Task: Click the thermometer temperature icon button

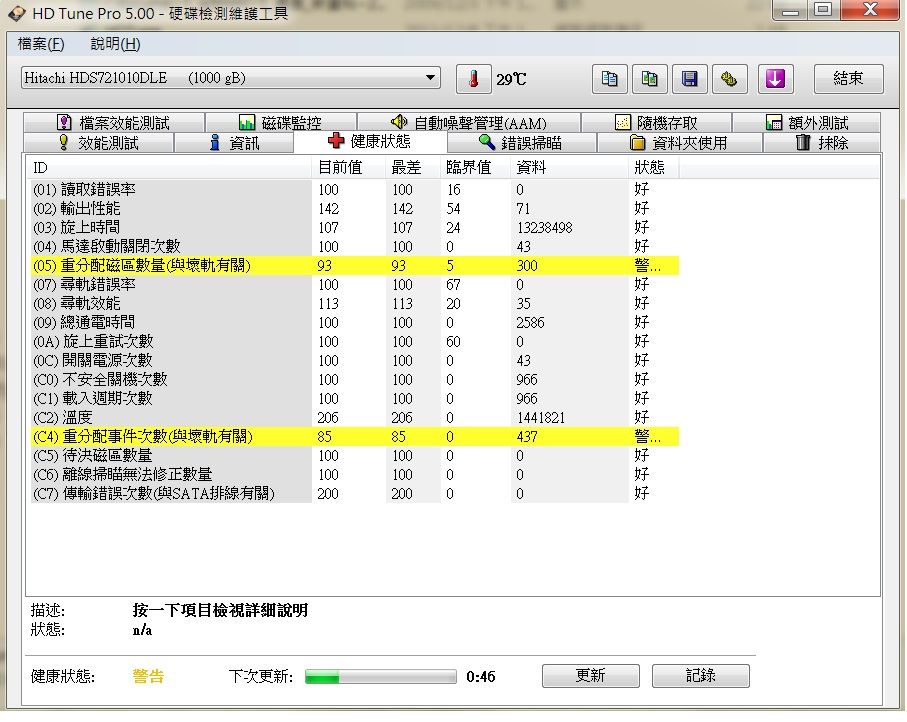Action: pyautogui.click(x=473, y=79)
